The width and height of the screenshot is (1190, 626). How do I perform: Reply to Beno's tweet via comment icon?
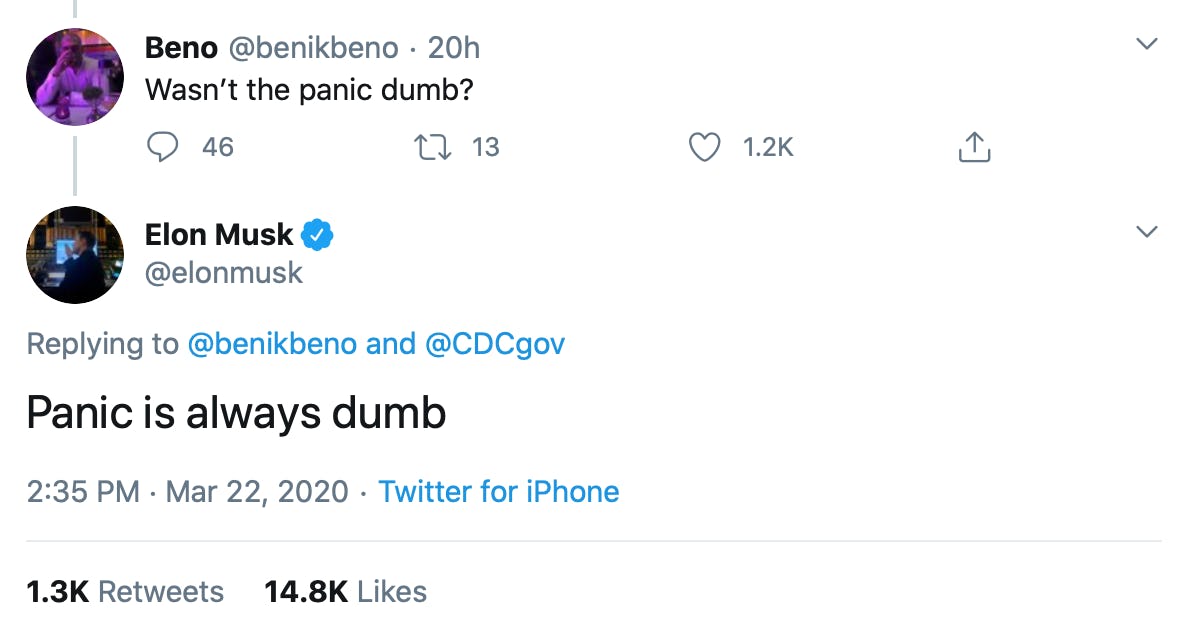(x=162, y=148)
